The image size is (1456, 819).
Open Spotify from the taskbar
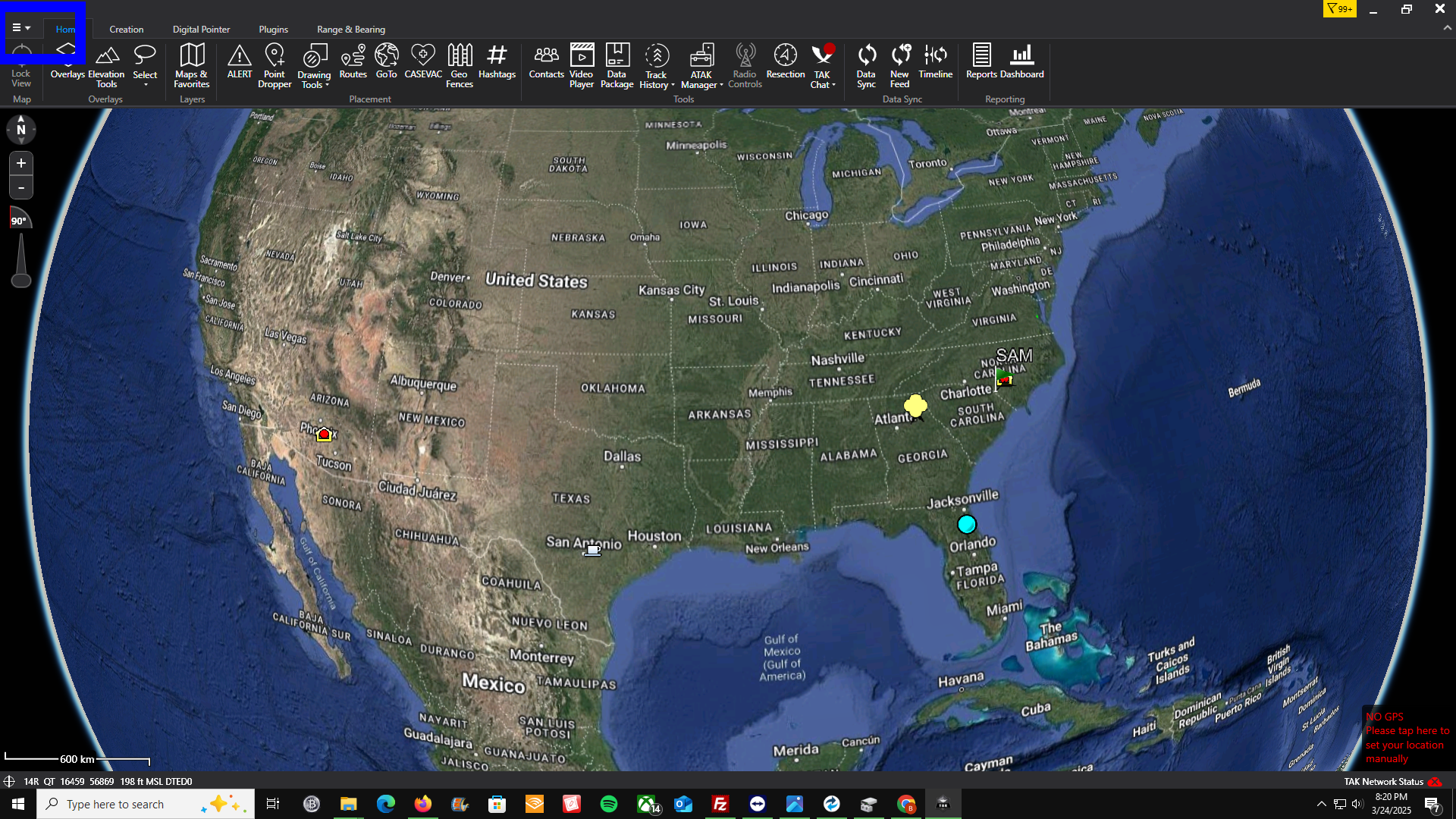point(609,804)
